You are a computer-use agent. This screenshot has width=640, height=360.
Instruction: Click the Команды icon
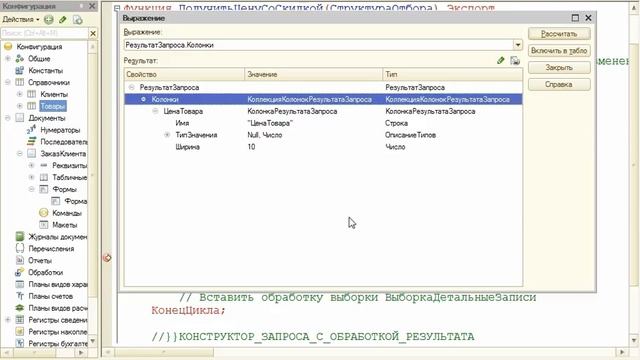[44, 213]
